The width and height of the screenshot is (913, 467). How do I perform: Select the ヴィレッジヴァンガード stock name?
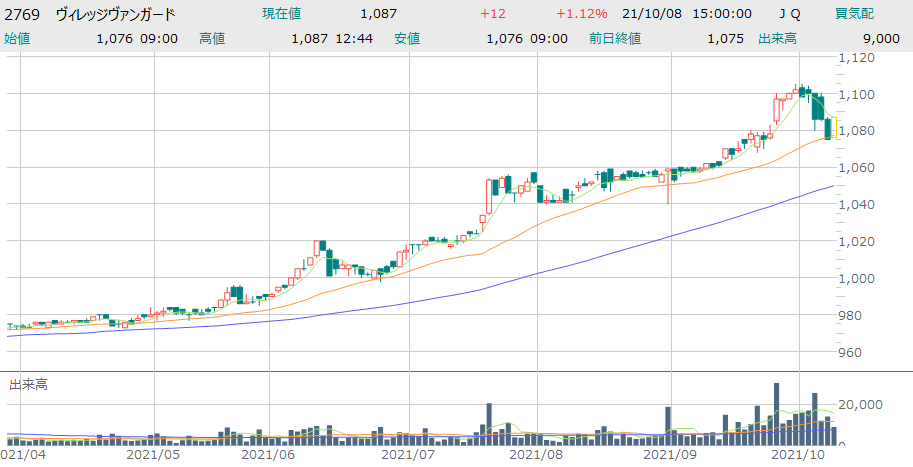pos(115,14)
